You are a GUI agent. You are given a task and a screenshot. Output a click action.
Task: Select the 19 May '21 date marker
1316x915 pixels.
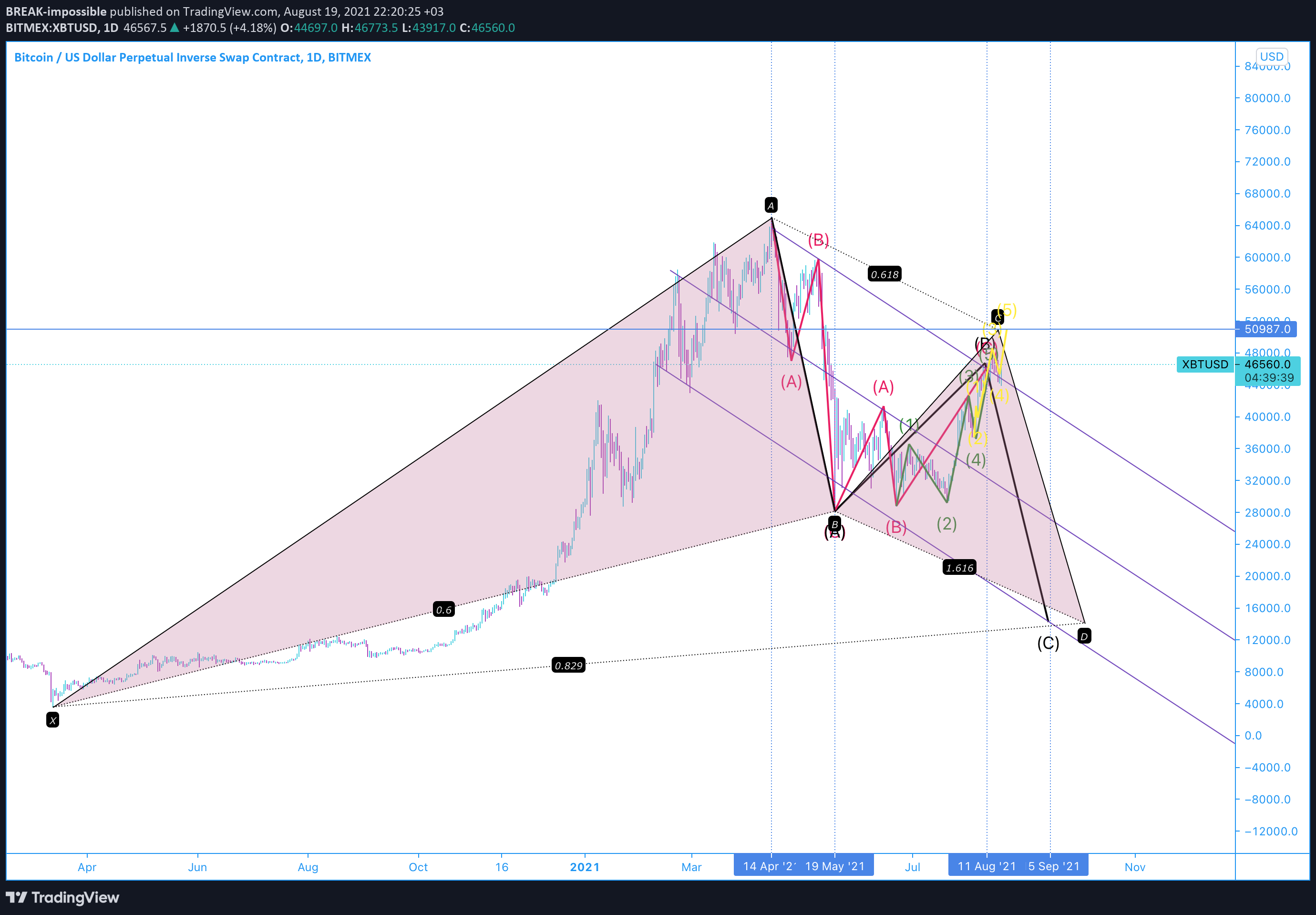[x=835, y=866]
